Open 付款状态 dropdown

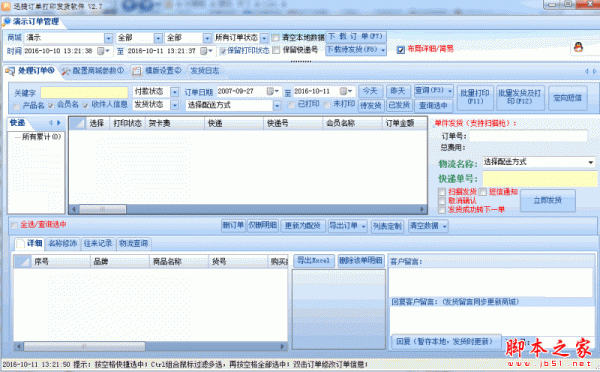point(174,92)
